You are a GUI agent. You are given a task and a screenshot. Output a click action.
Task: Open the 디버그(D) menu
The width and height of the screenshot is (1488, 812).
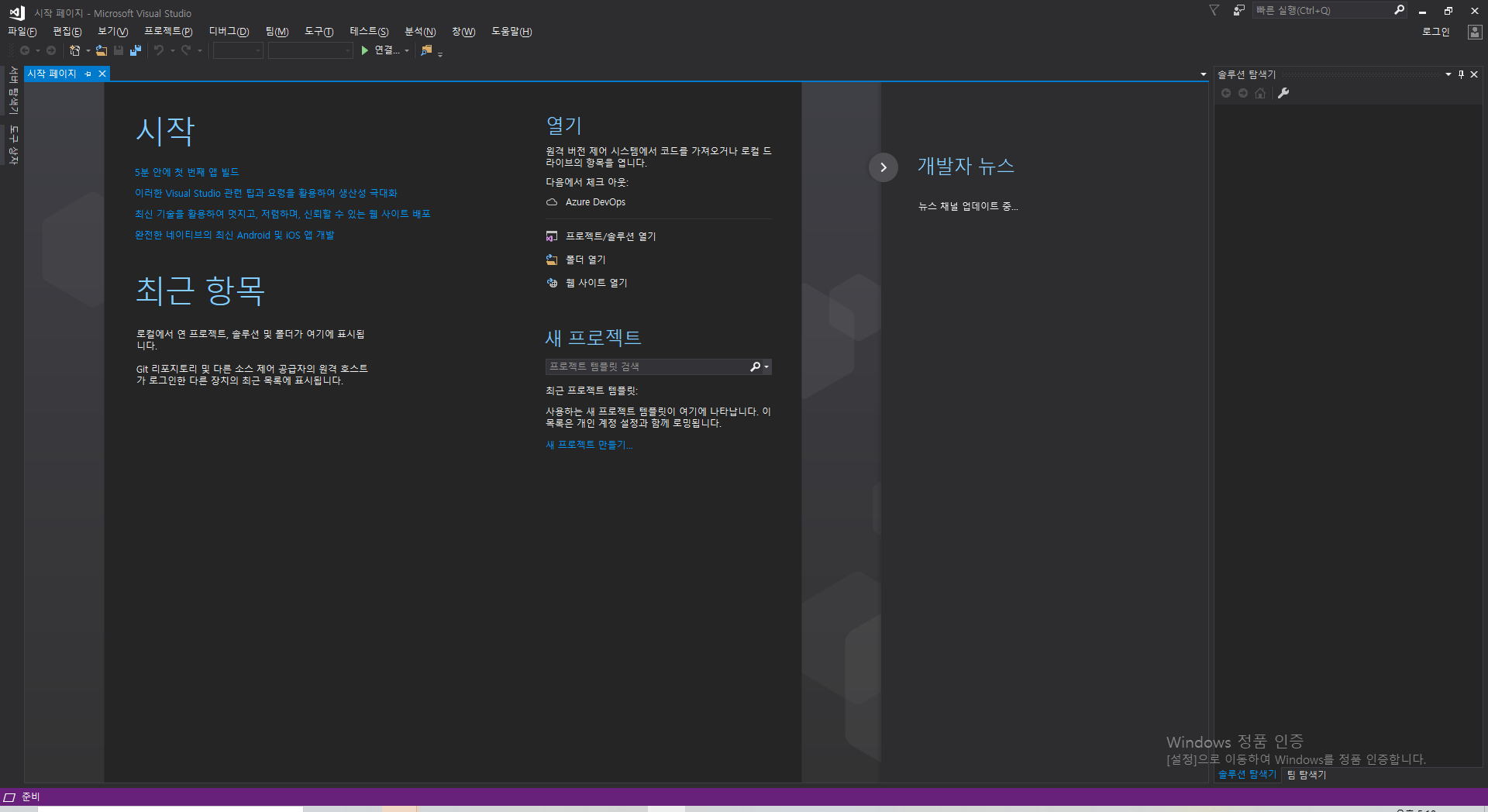229,32
